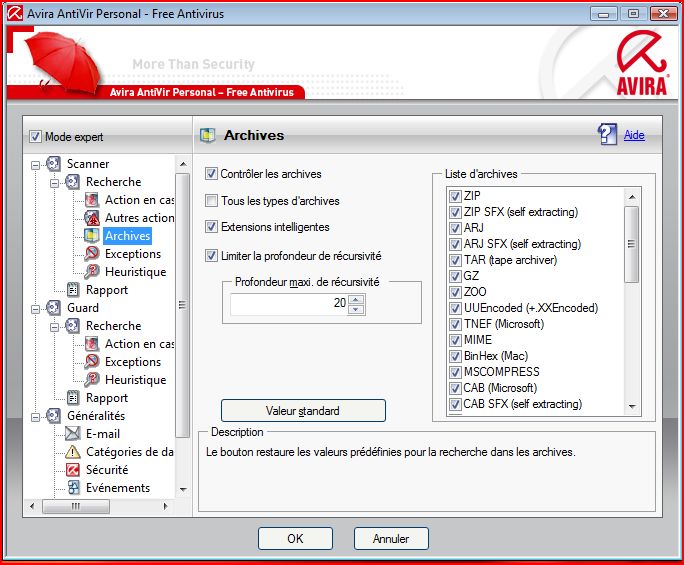Click the Guard section icon
This screenshot has width=684, height=565.
click(x=53, y=308)
